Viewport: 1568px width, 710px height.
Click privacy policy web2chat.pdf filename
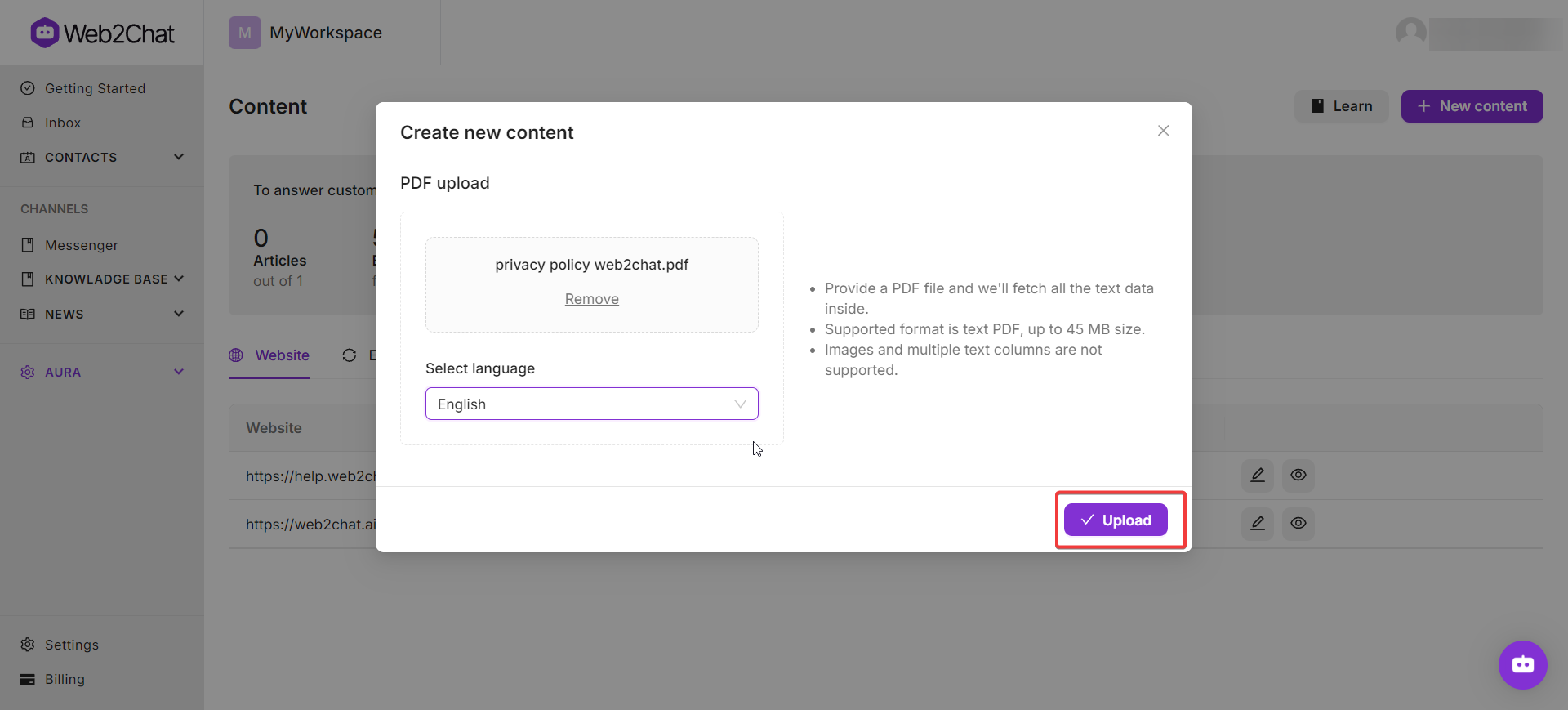click(x=592, y=265)
